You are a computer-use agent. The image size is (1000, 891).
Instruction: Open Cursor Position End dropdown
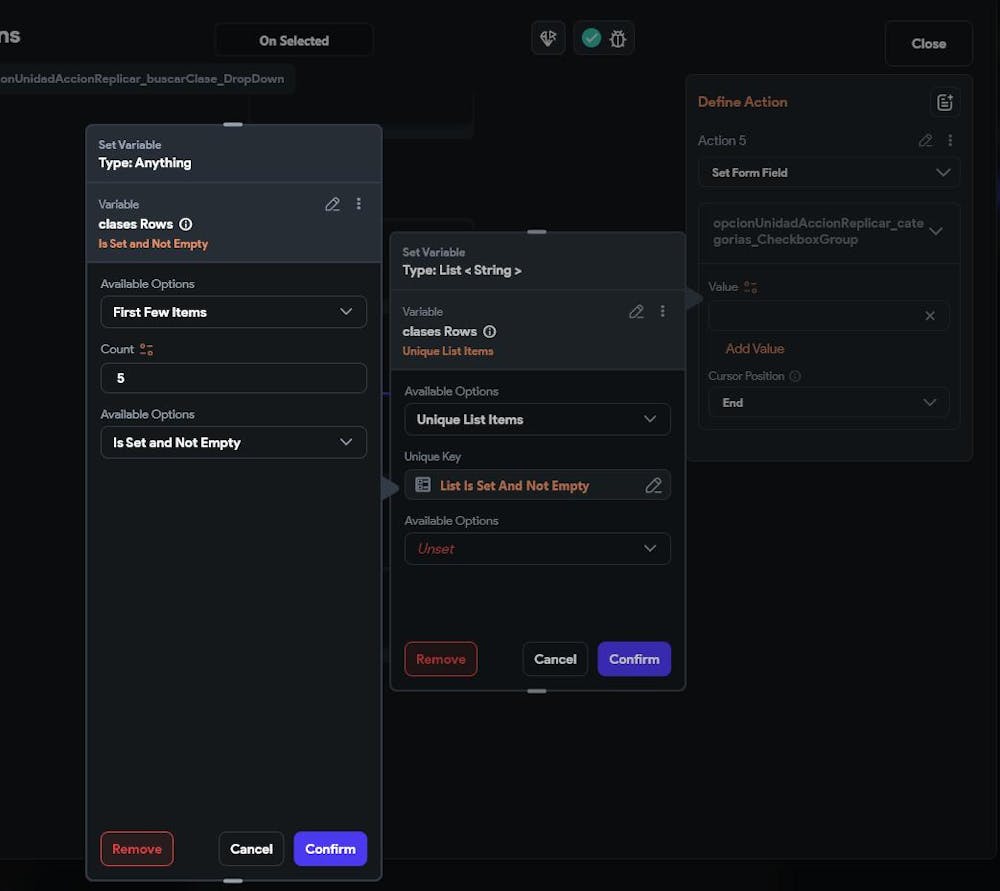(828, 402)
